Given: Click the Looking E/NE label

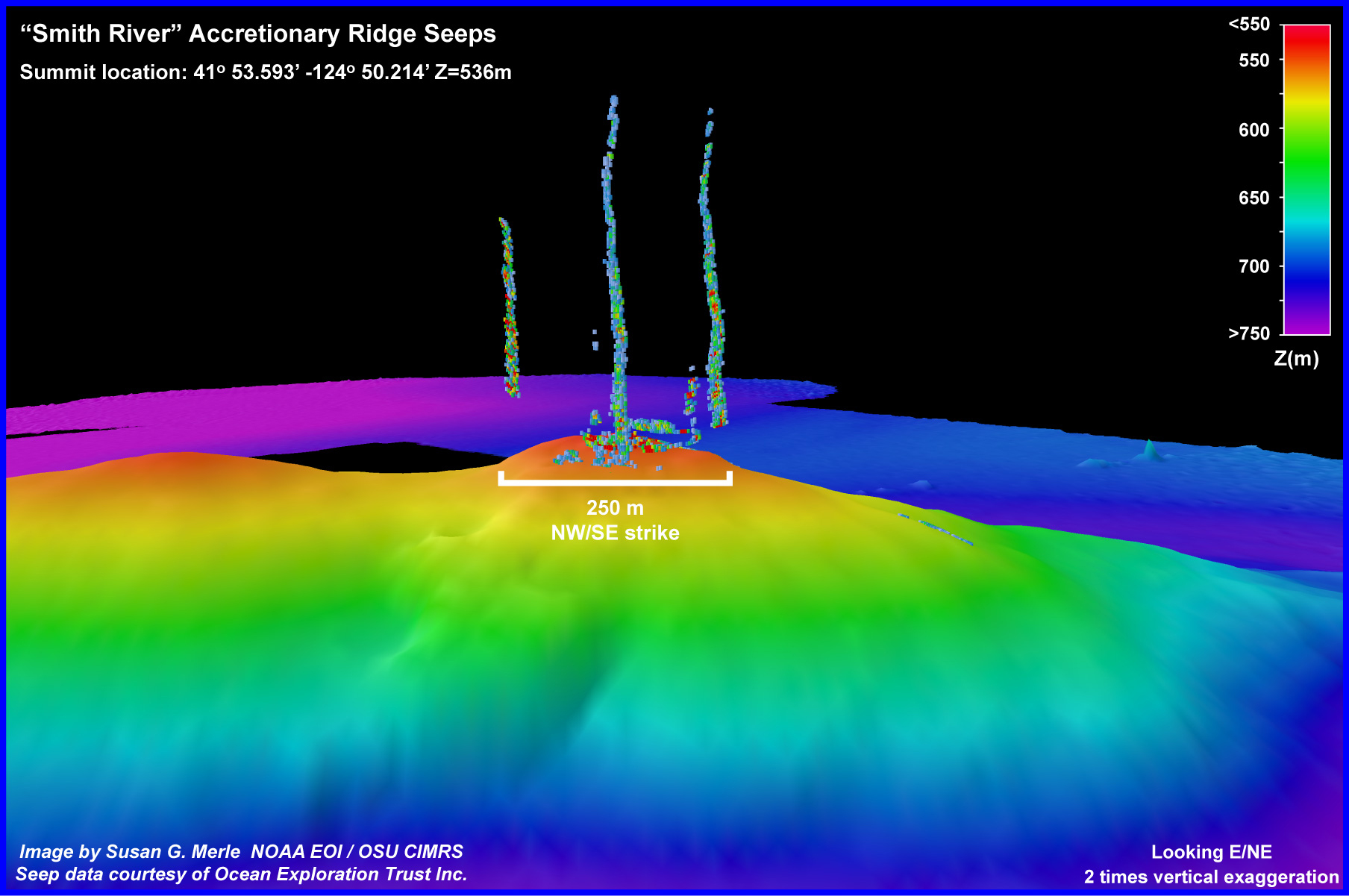Looking at the screenshot, I should tap(1212, 852).
